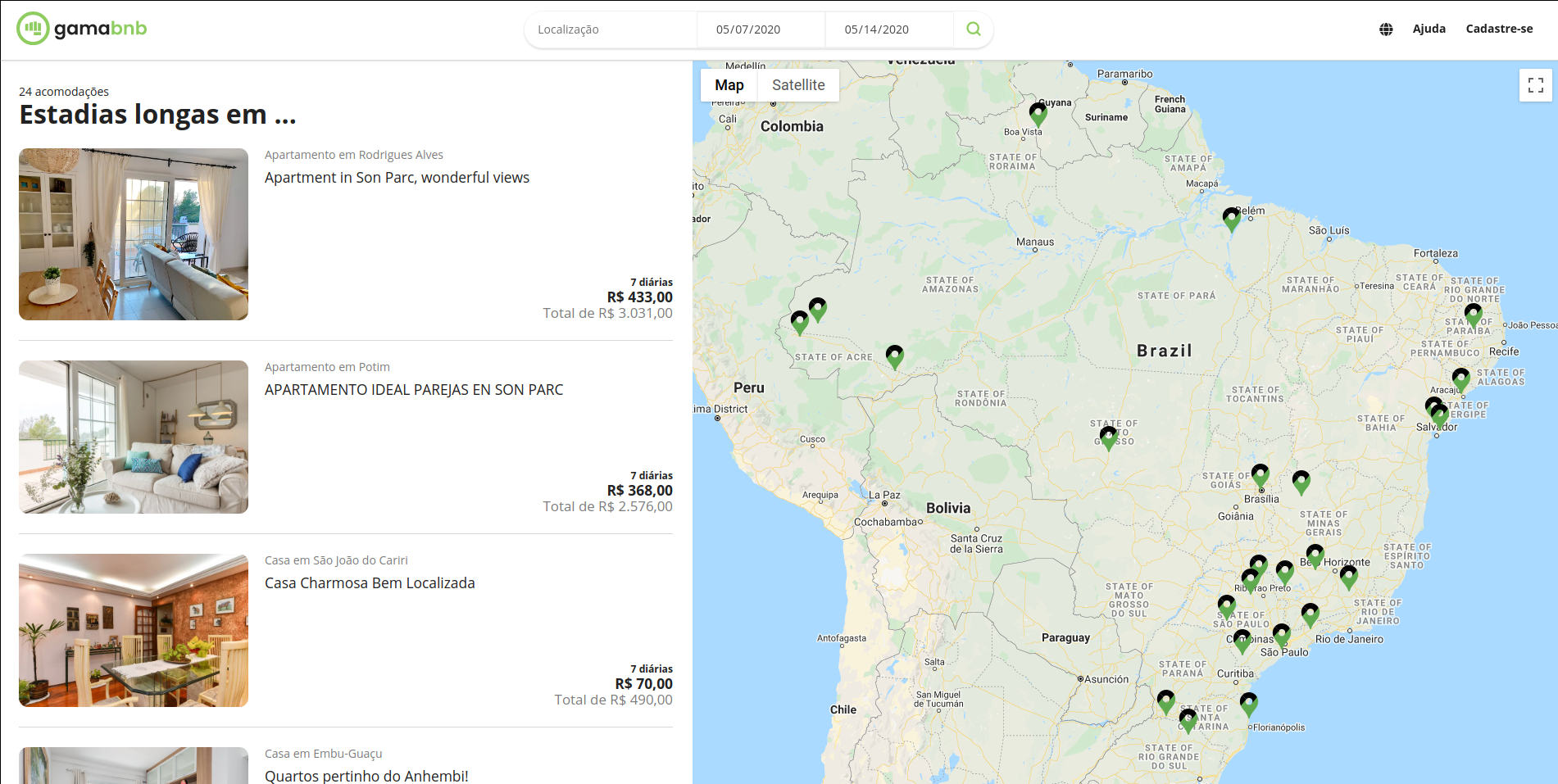The image size is (1558, 784).
Task: Open listing 'Casa Charmosa Bem Localizada'
Action: click(x=370, y=583)
